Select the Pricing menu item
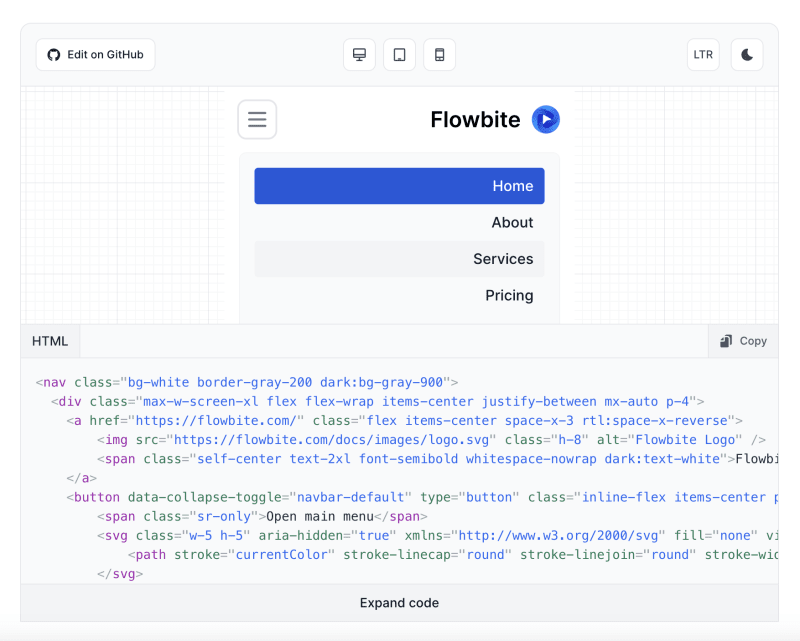Viewport: 800px width, 641px height. pyautogui.click(x=399, y=295)
